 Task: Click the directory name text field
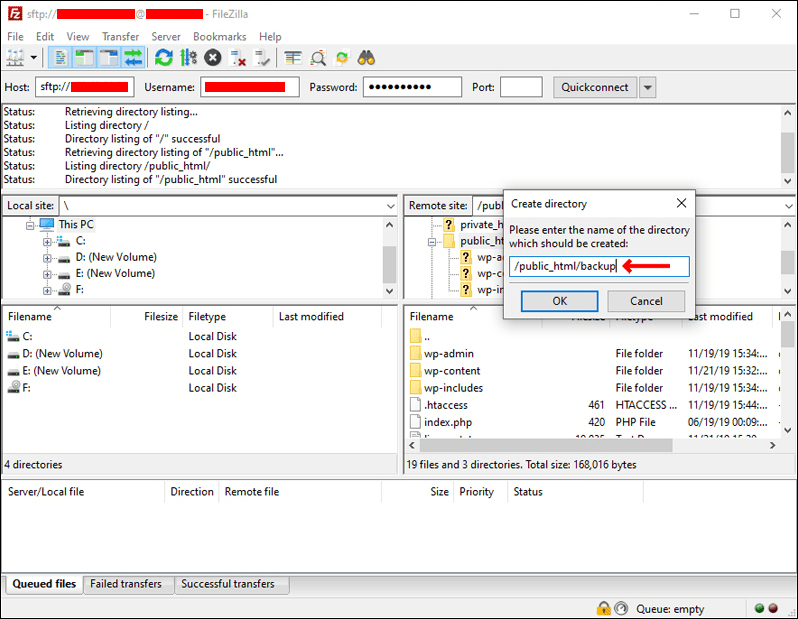click(x=599, y=266)
